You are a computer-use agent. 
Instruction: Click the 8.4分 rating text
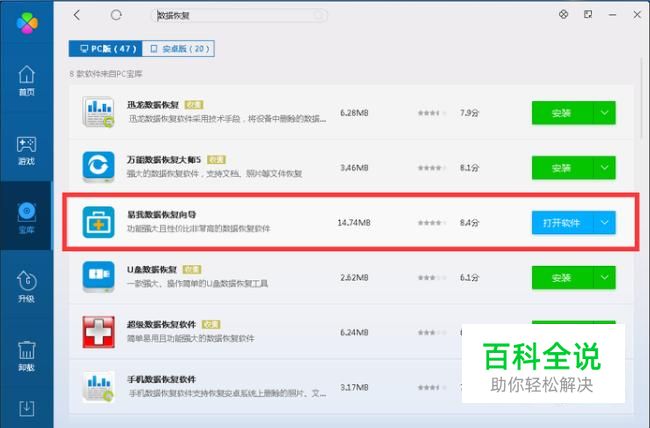(469, 223)
